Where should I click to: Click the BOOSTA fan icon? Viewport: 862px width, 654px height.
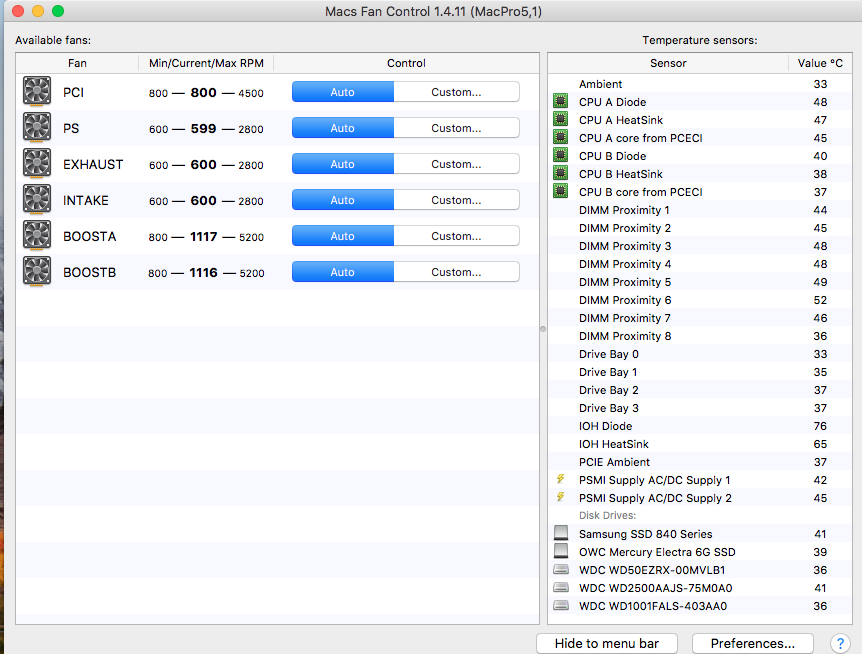tap(37, 235)
